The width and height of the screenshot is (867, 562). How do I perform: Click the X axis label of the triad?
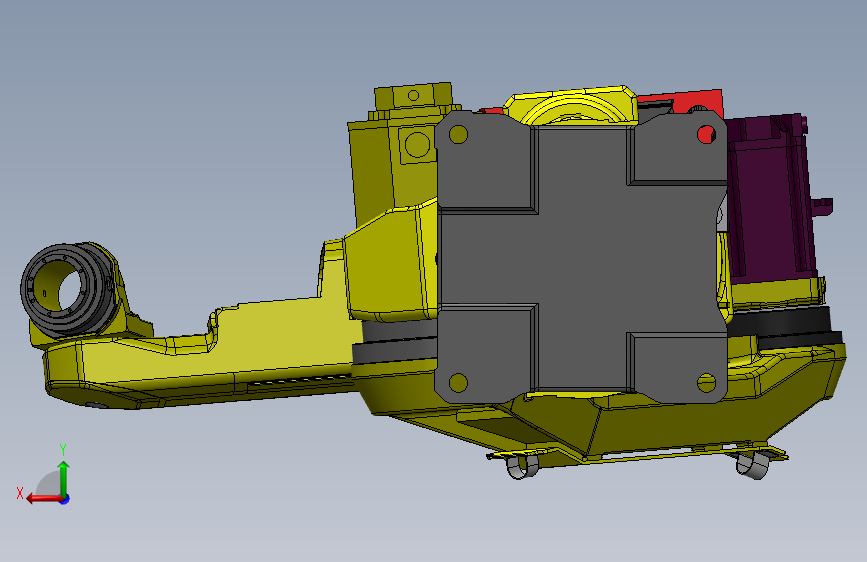pyautogui.click(x=20, y=493)
